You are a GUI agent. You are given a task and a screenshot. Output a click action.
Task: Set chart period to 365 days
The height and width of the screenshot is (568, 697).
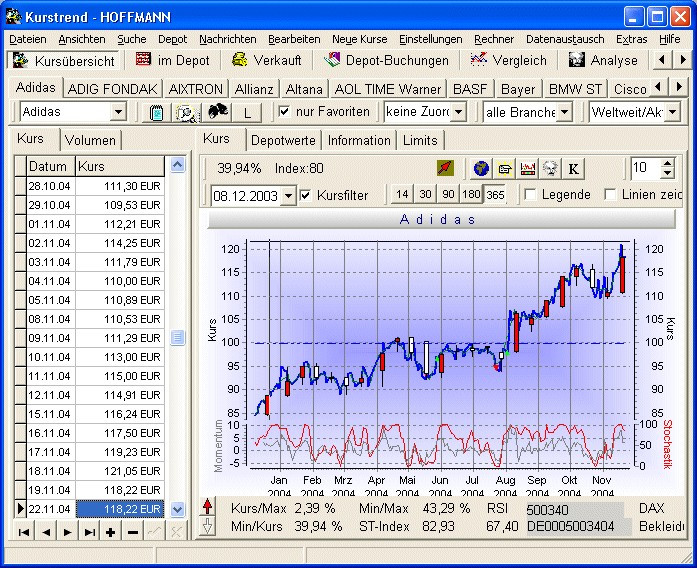pyautogui.click(x=495, y=195)
